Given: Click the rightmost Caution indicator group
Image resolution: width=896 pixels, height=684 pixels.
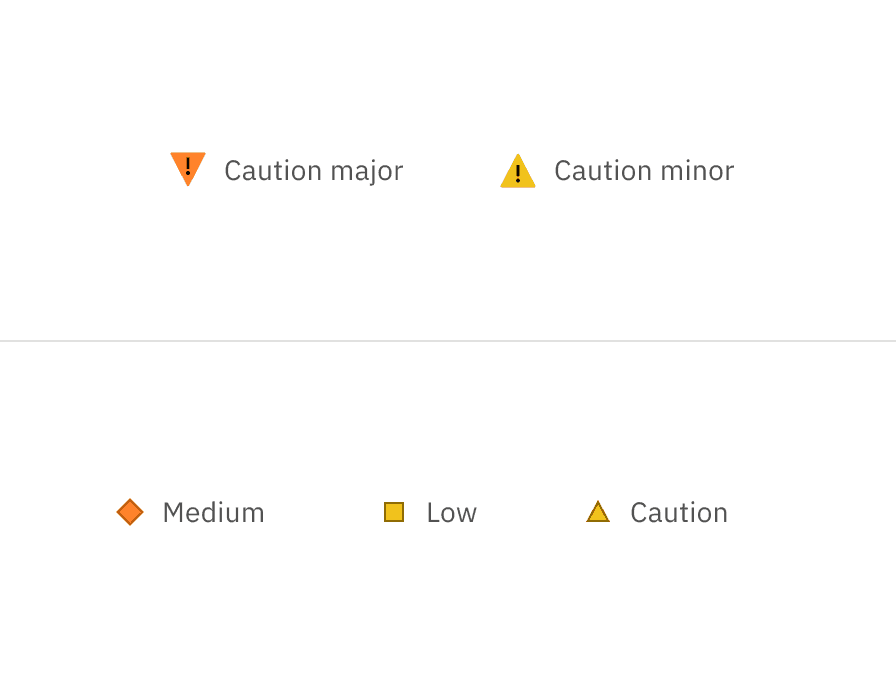Looking at the screenshot, I should pos(655,512).
